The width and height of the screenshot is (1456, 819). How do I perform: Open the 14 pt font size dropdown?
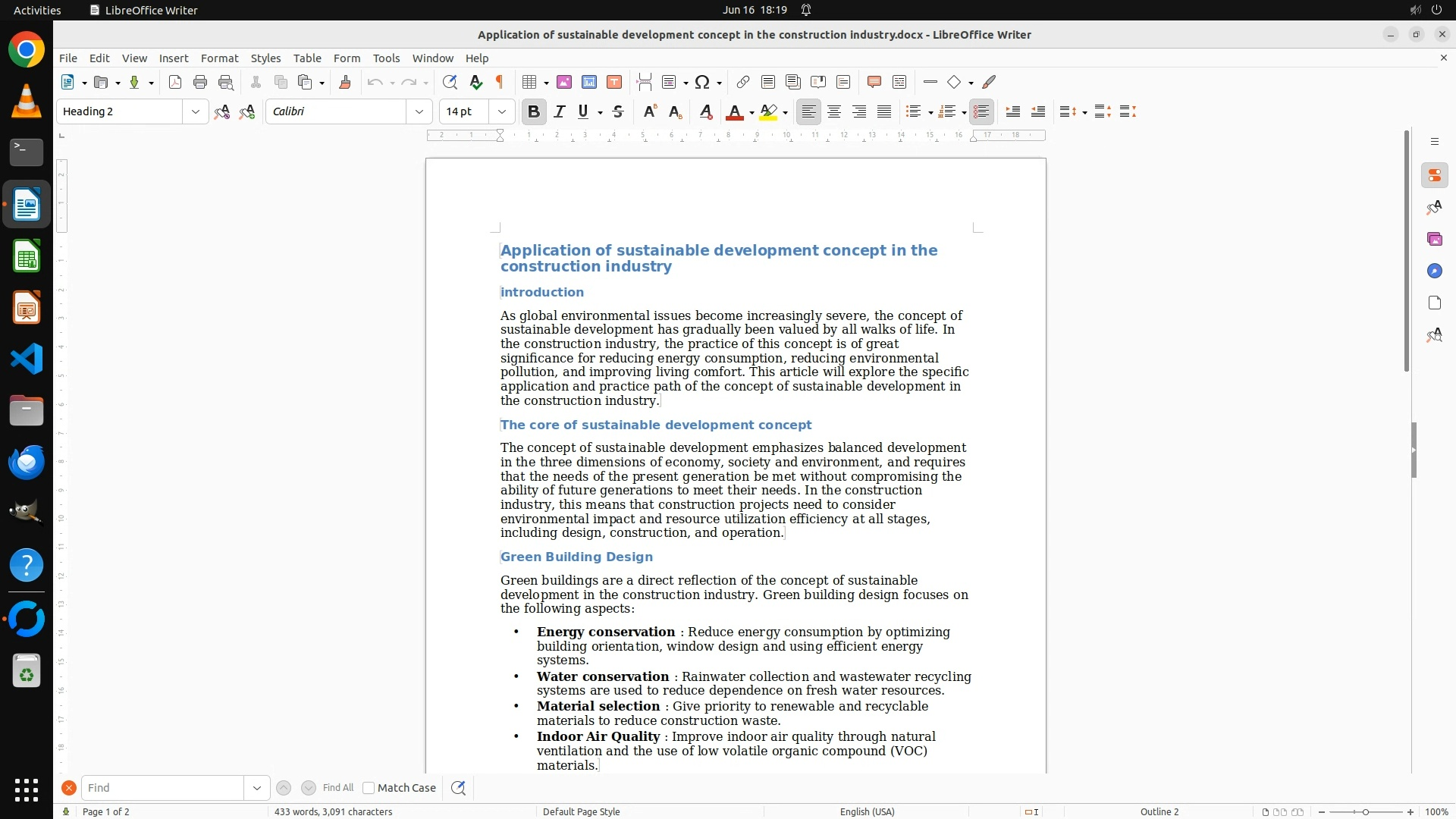pyautogui.click(x=502, y=112)
